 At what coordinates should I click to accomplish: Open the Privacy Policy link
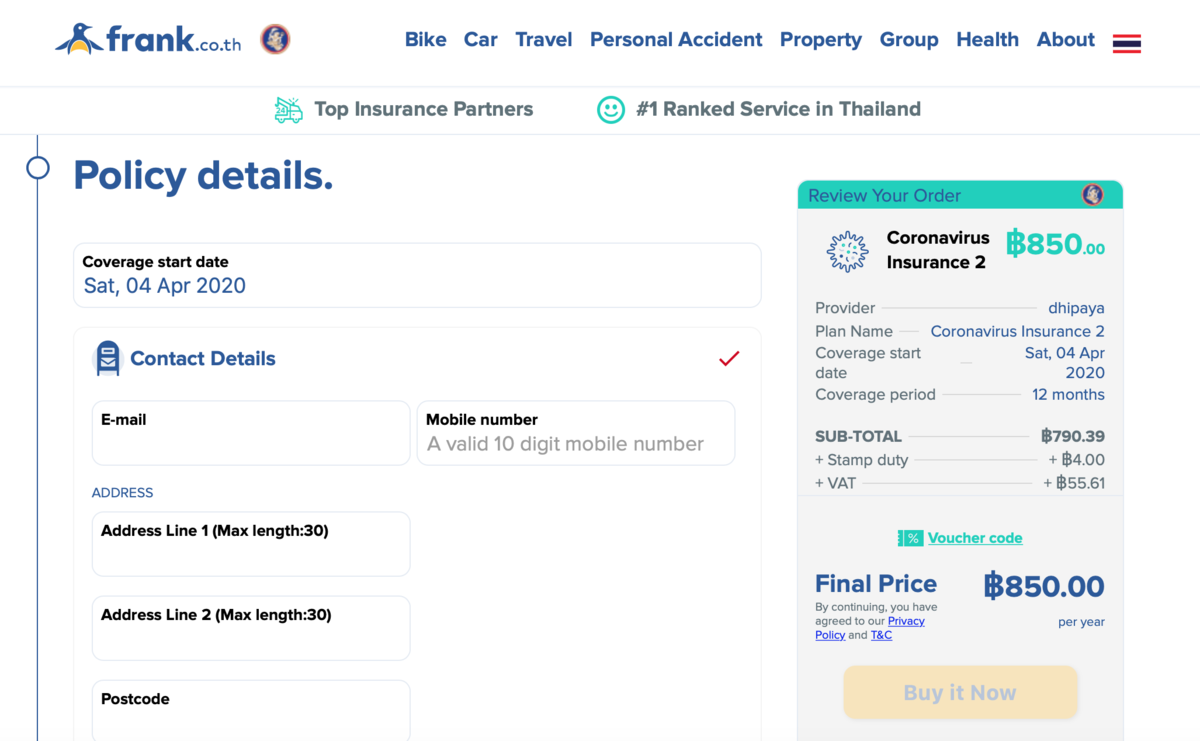[x=870, y=628]
